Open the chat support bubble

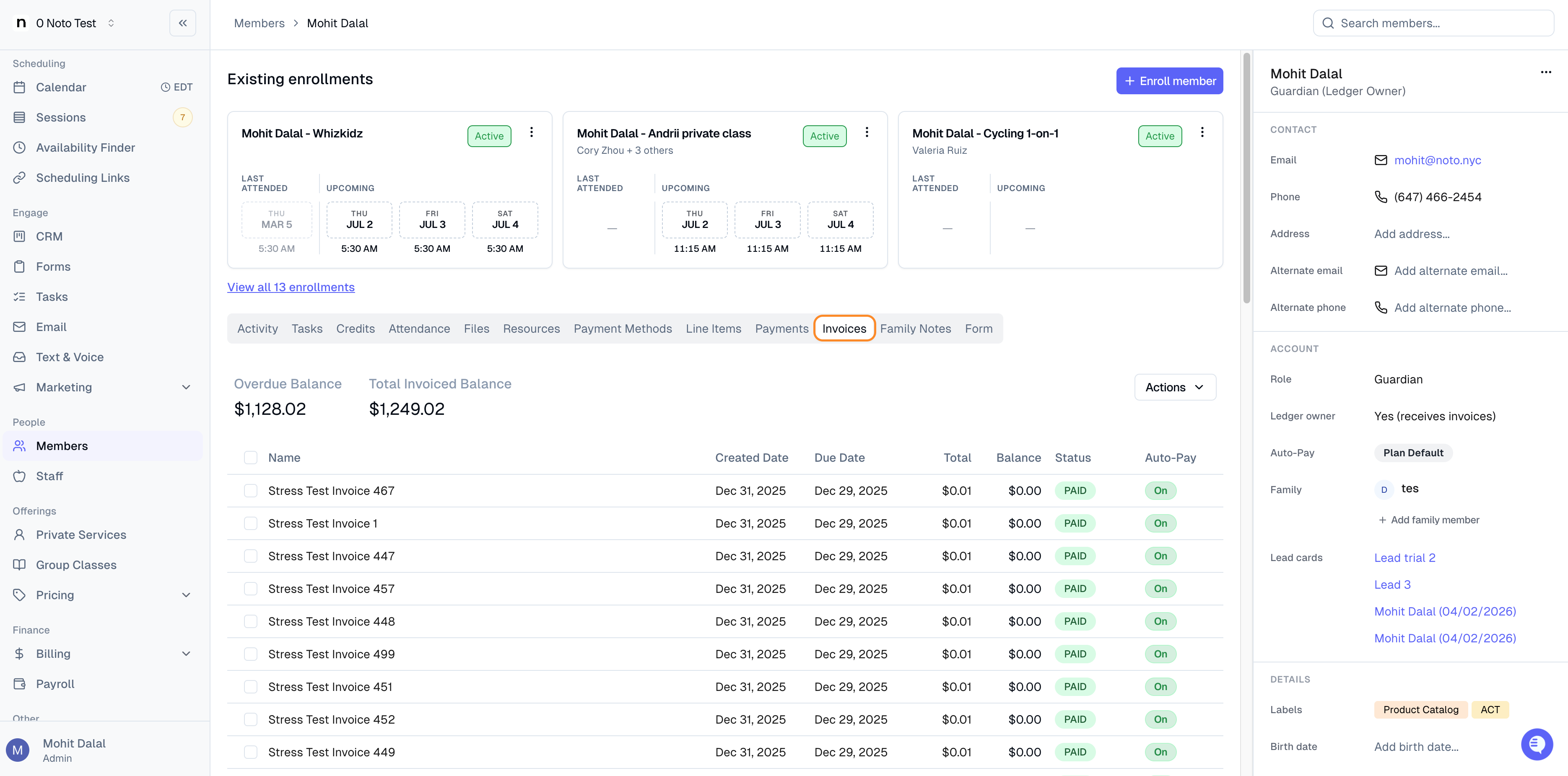point(1537,745)
